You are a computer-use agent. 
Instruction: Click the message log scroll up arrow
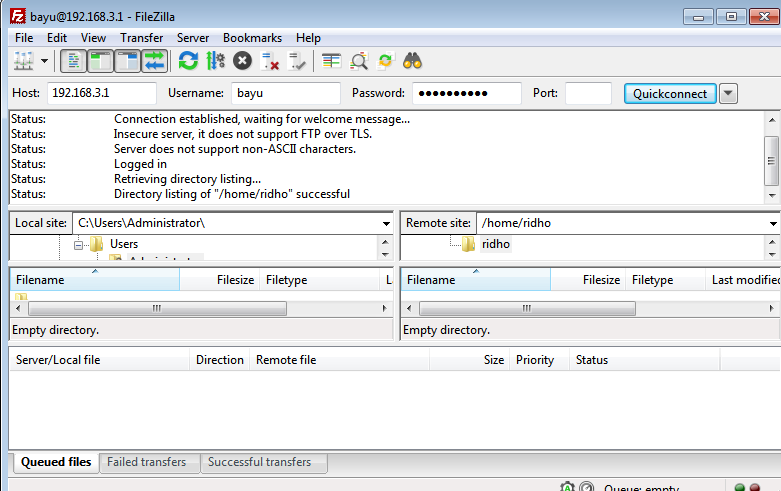(772, 120)
